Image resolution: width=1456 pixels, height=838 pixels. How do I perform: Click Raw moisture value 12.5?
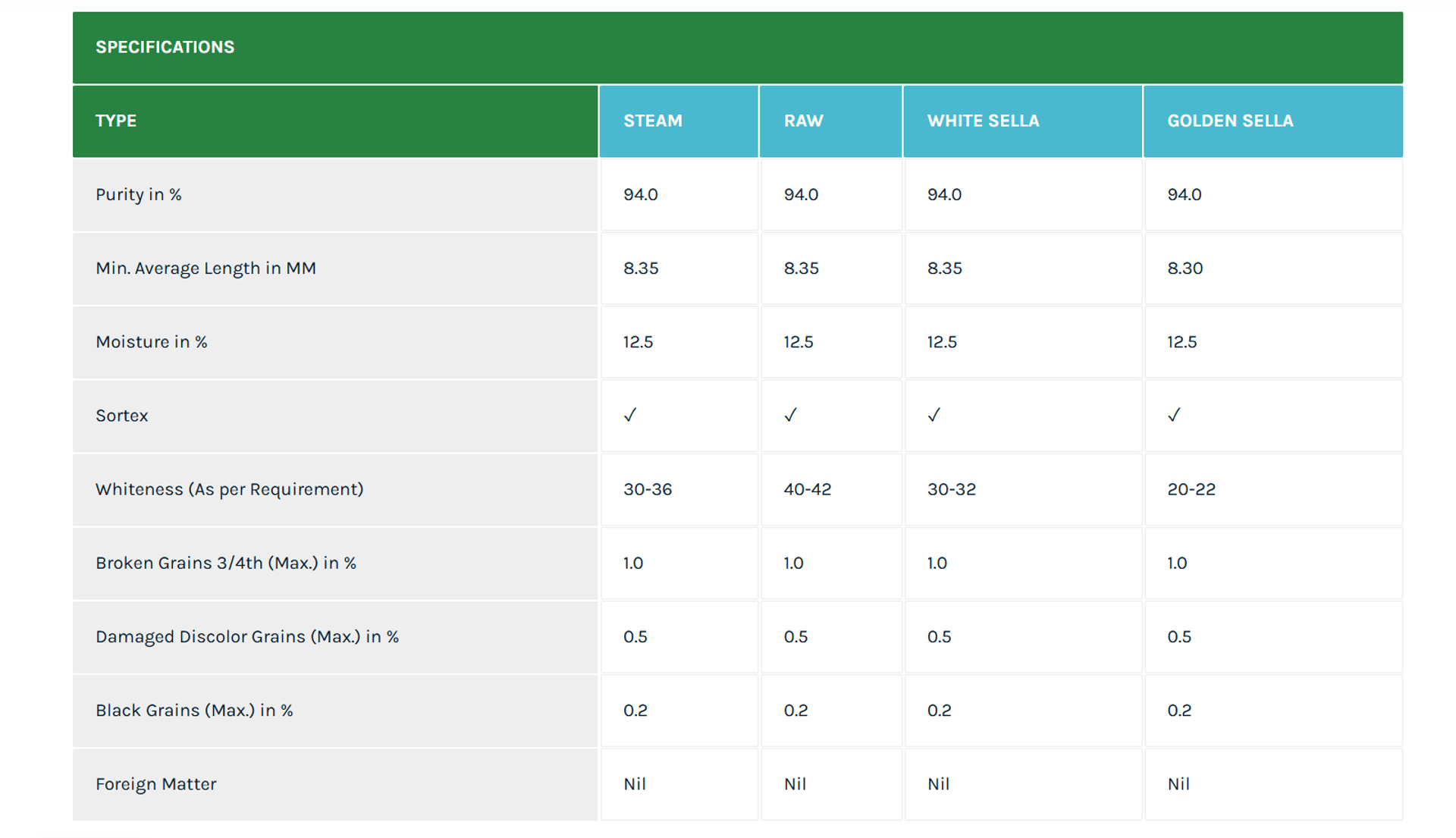click(x=799, y=342)
